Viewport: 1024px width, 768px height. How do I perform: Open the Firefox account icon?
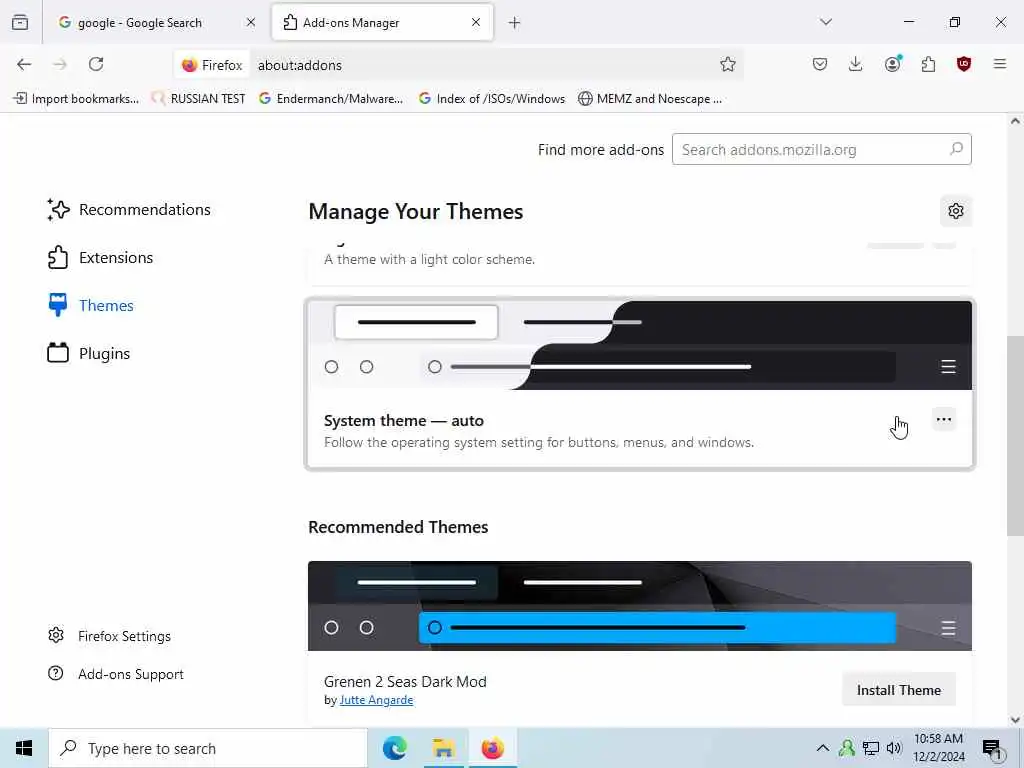coord(893,64)
